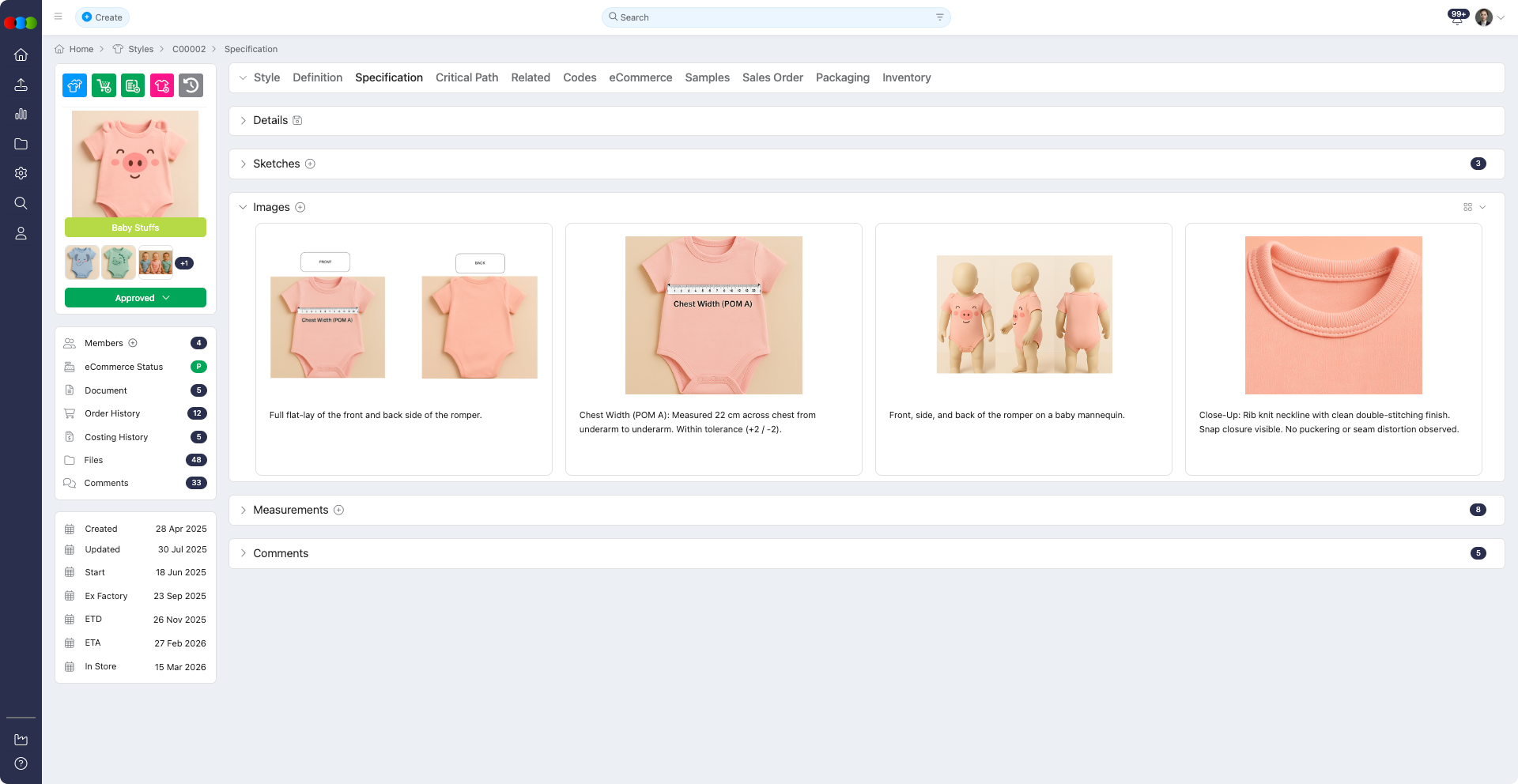Add a member with plus icon

133,343
